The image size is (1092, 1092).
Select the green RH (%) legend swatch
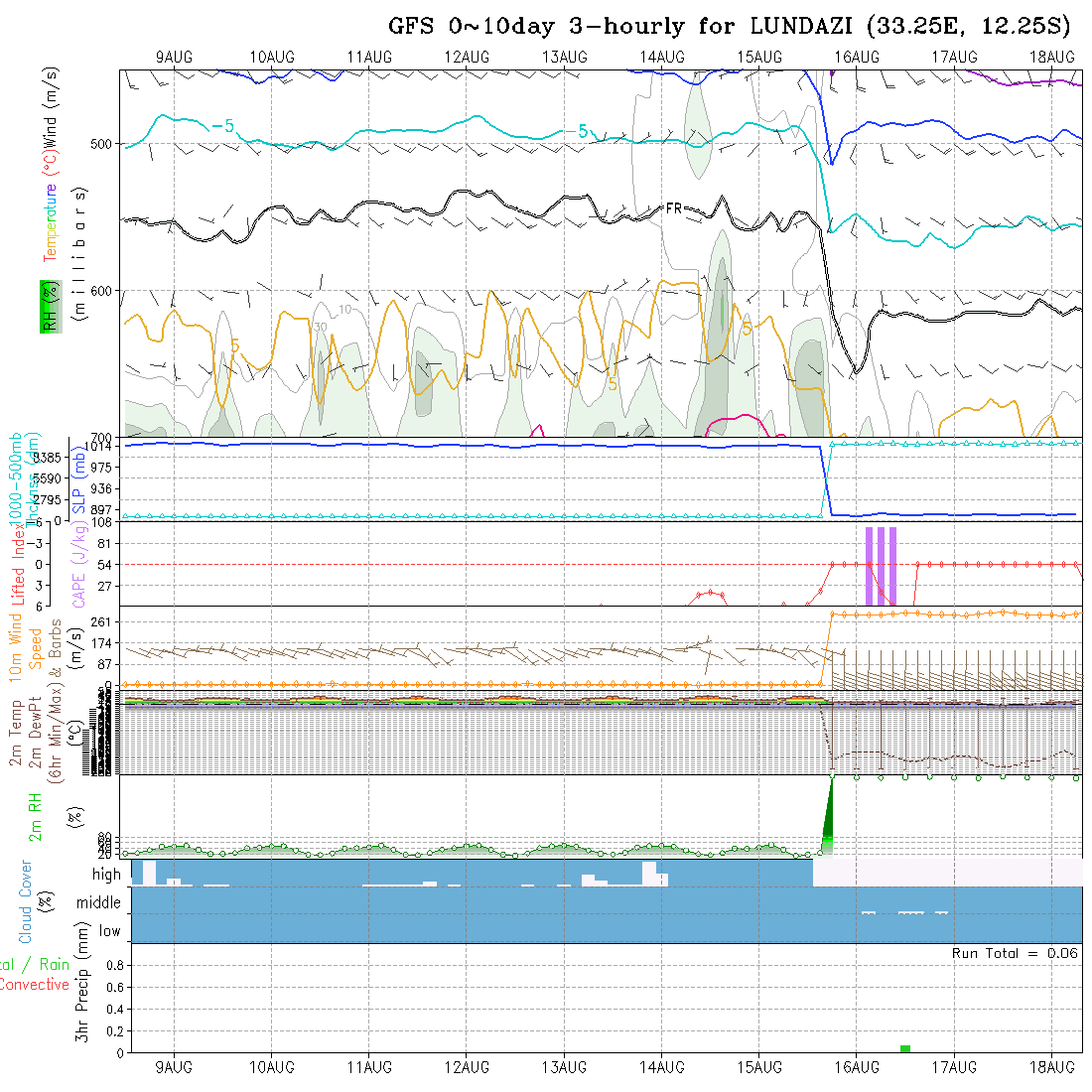pos(51,307)
